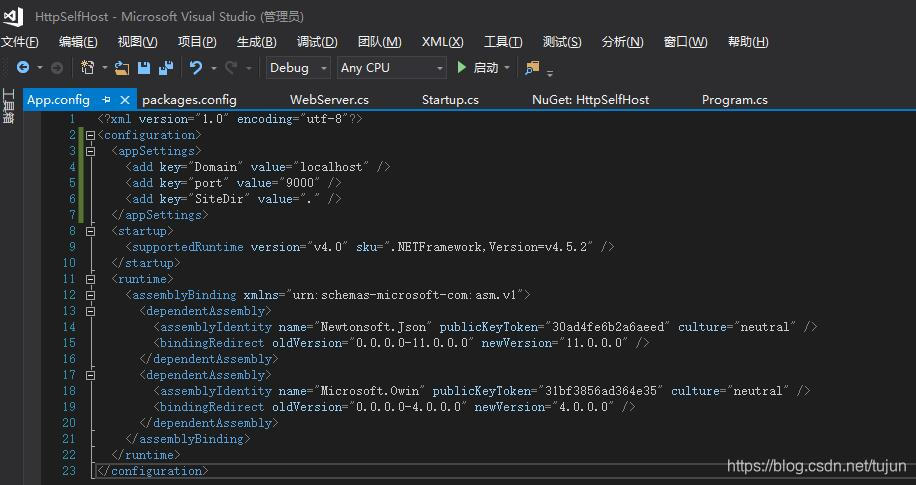916x485 pixels.
Task: Open the 工具(T) menu
Action: [503, 42]
